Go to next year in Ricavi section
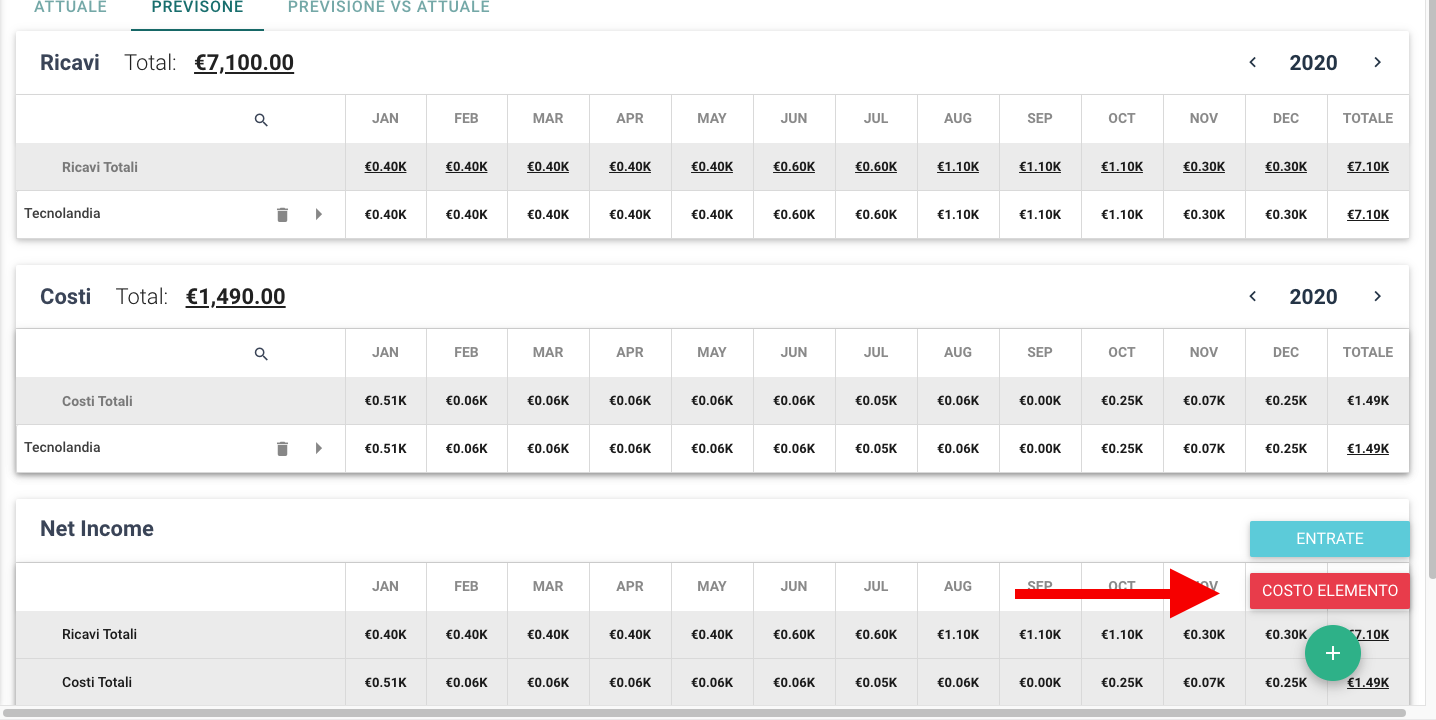This screenshot has width=1436, height=720. 1377,62
